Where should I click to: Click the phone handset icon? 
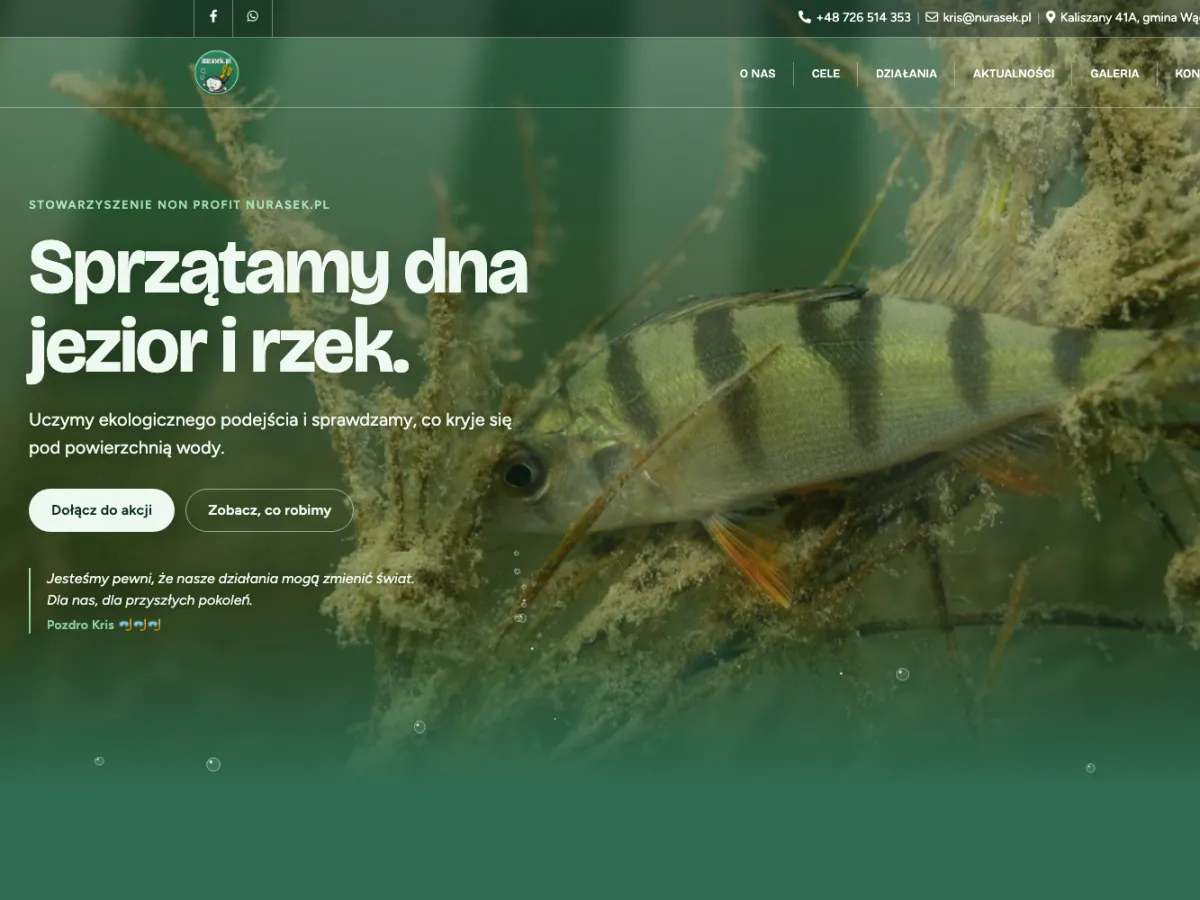[x=805, y=17]
